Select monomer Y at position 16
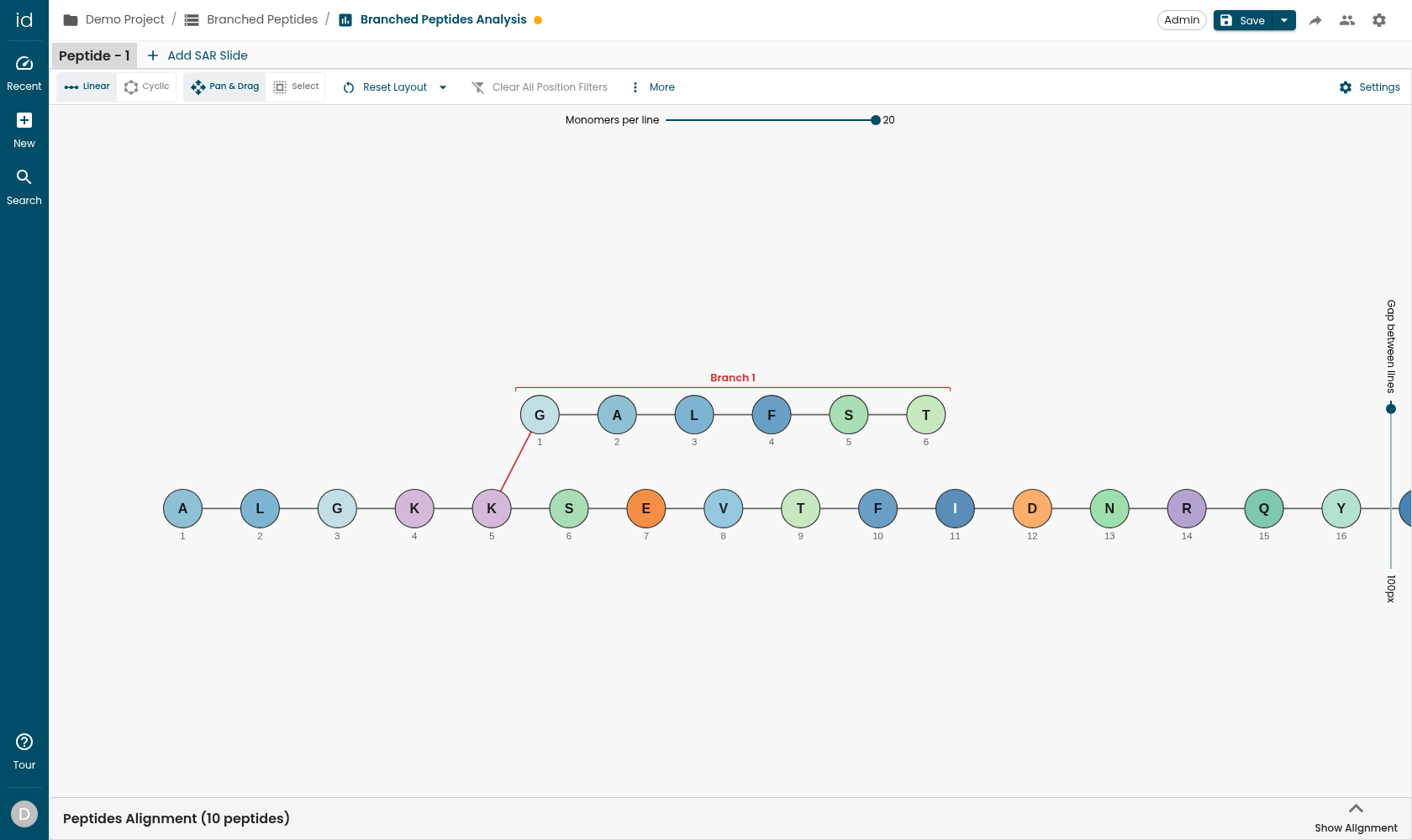The height and width of the screenshot is (840, 1412). point(1341,508)
